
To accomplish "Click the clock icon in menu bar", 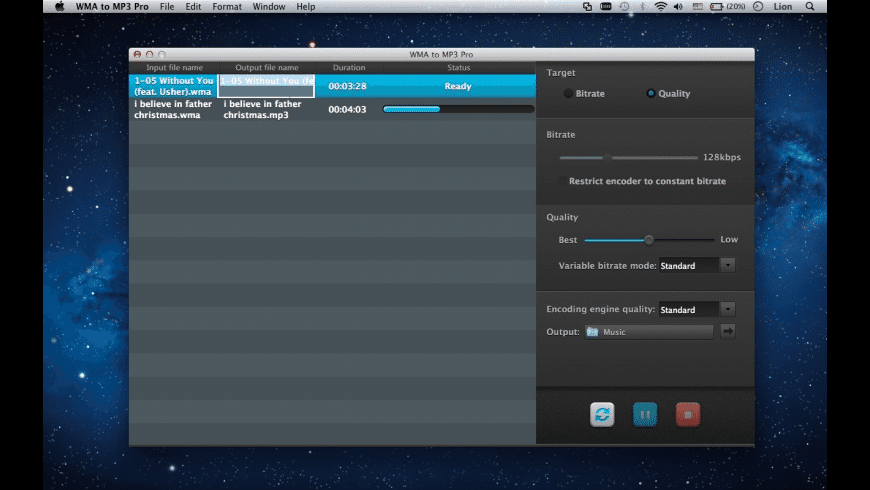I will (x=758, y=7).
